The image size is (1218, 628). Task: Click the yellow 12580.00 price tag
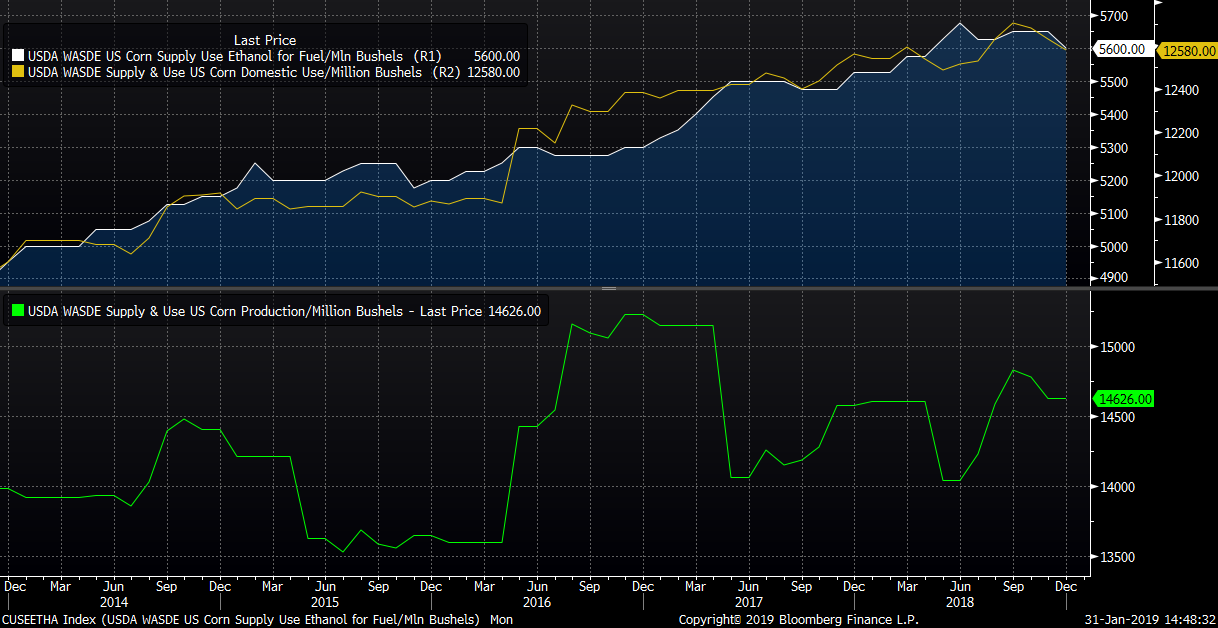point(1186,49)
